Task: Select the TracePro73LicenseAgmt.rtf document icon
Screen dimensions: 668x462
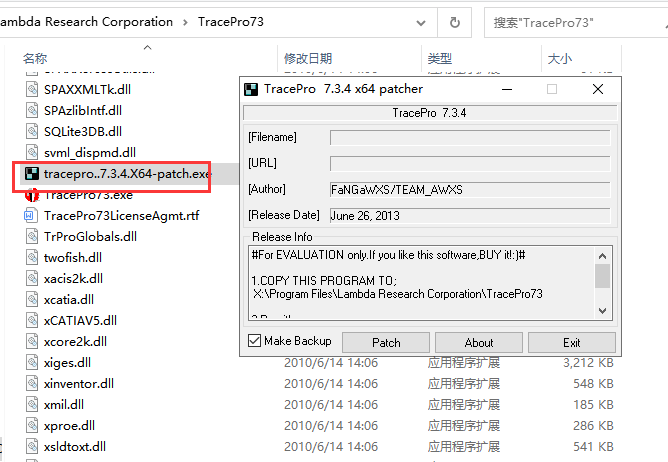Action: click(32, 216)
